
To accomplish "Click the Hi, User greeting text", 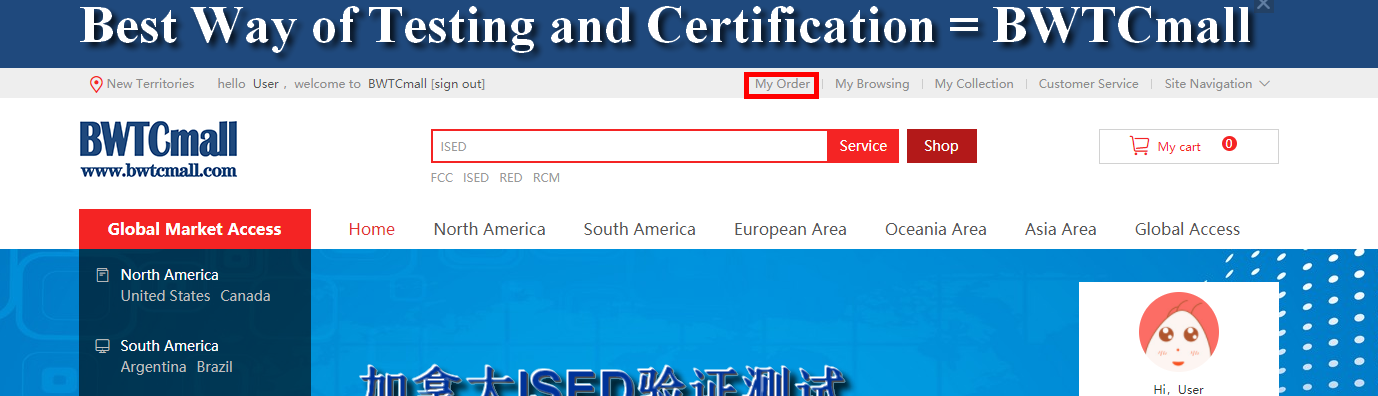I will (1179, 389).
